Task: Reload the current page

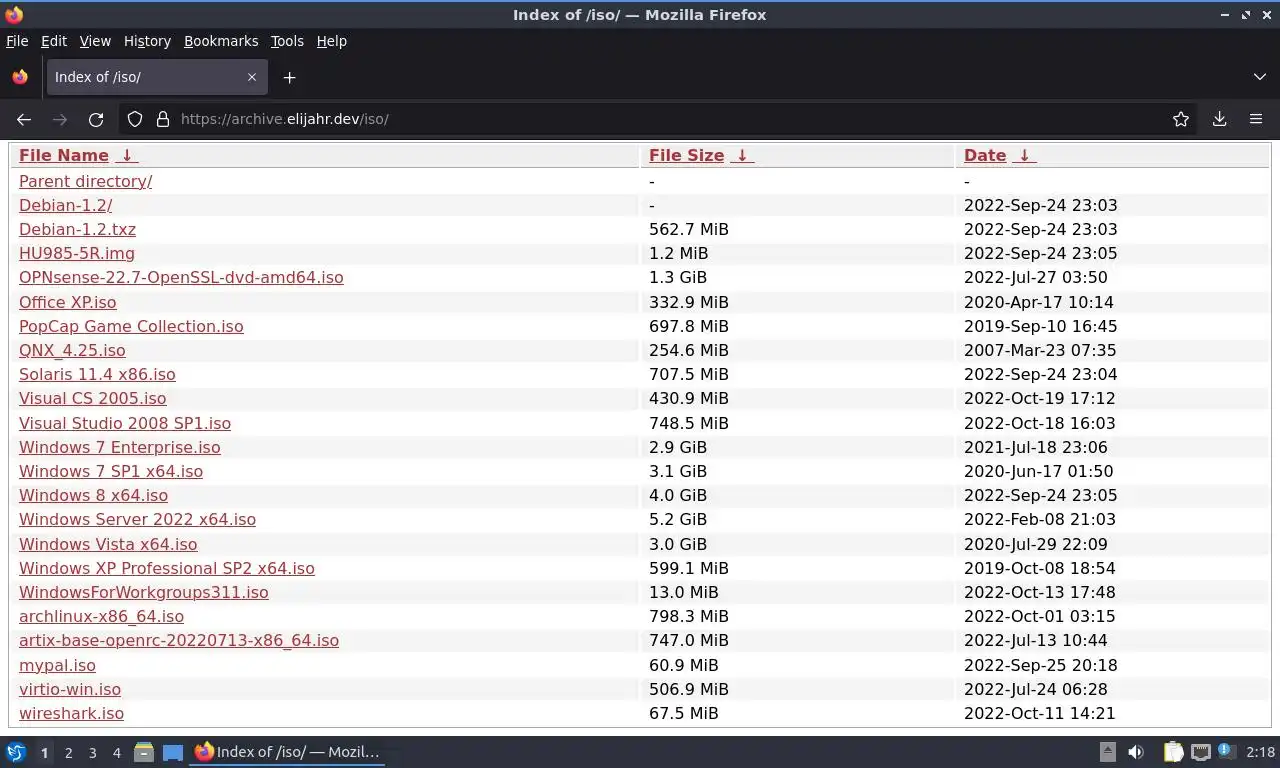Action: pos(96,119)
